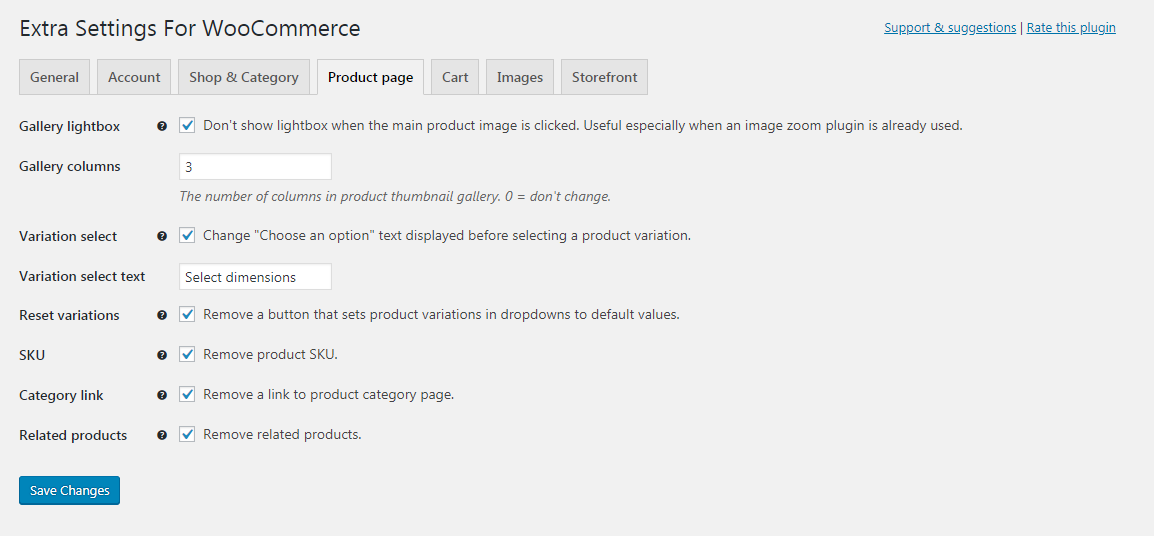Toggle the Reset variations checkbox
Screen dimensions: 1154x536
point(187,314)
